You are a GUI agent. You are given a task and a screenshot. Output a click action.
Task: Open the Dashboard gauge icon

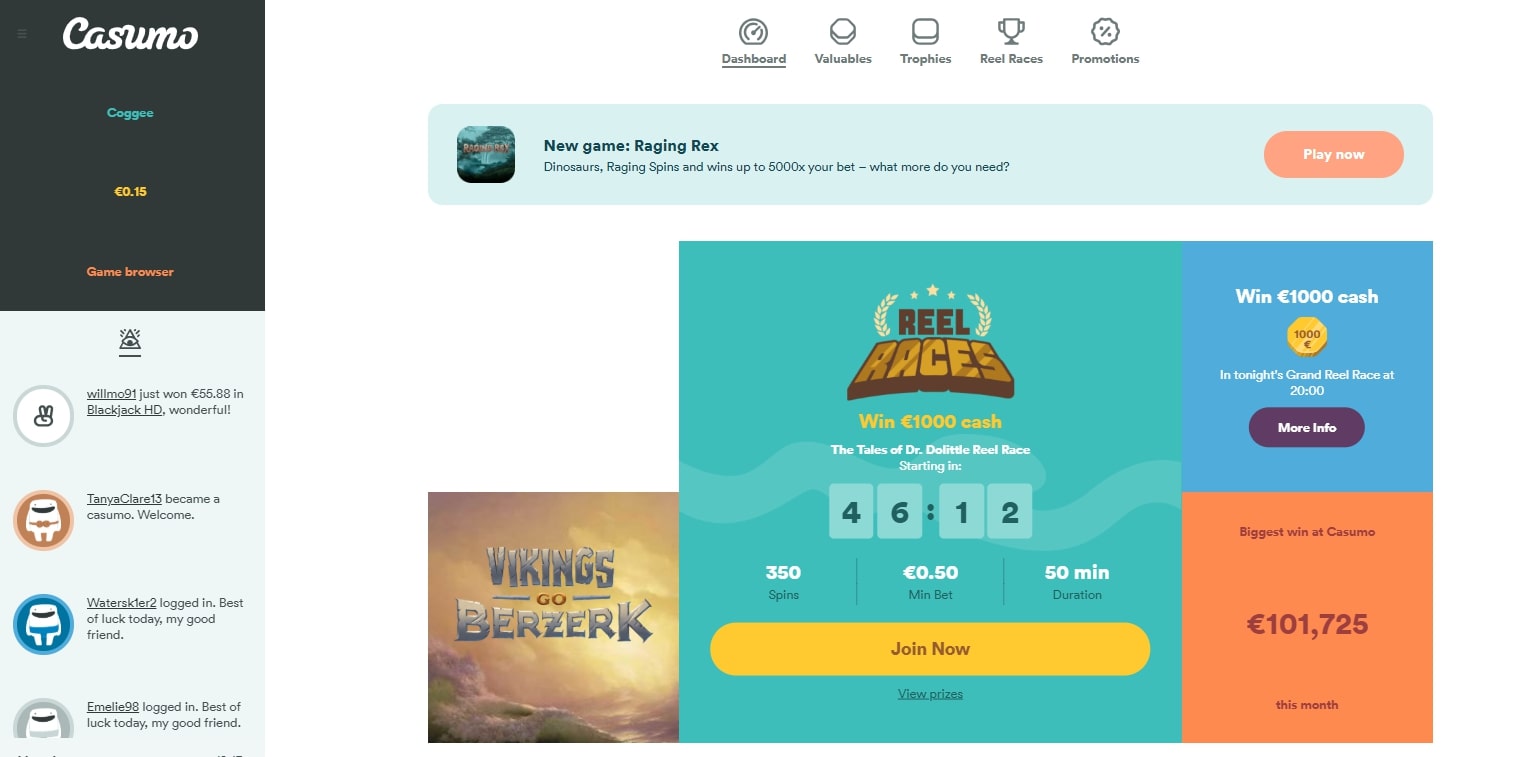(x=753, y=31)
